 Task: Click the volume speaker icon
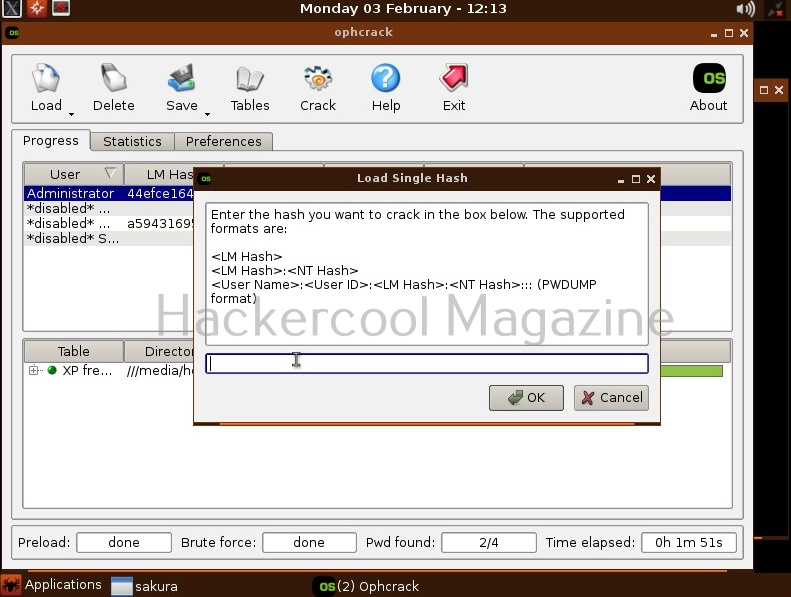coord(745,9)
